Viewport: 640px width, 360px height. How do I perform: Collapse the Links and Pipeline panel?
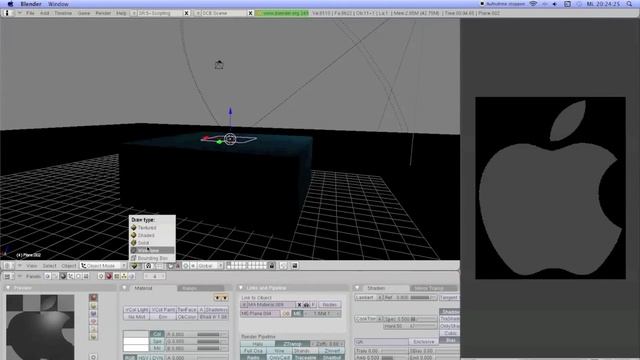tap(240, 288)
